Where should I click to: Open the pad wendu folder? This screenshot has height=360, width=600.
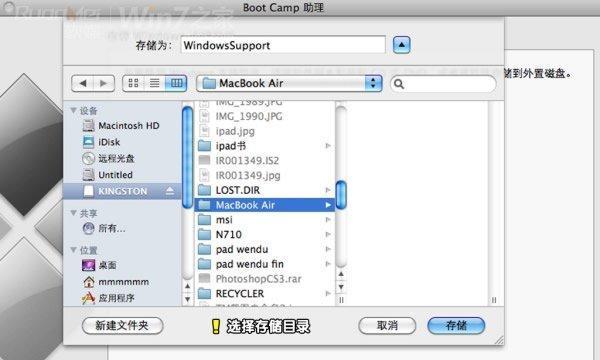click(x=264, y=249)
